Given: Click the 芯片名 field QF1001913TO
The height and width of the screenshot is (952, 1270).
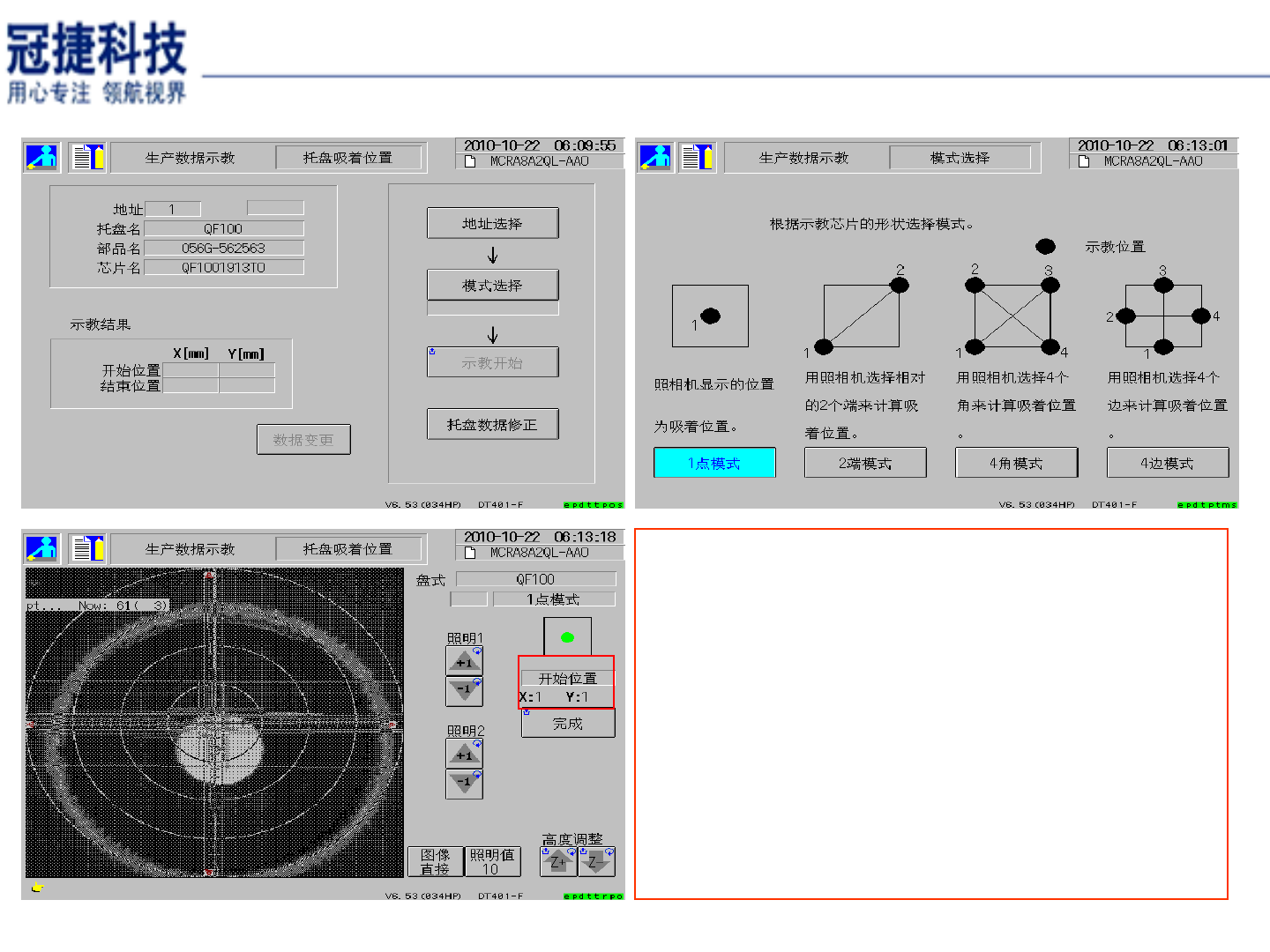Looking at the screenshot, I should point(224,267).
